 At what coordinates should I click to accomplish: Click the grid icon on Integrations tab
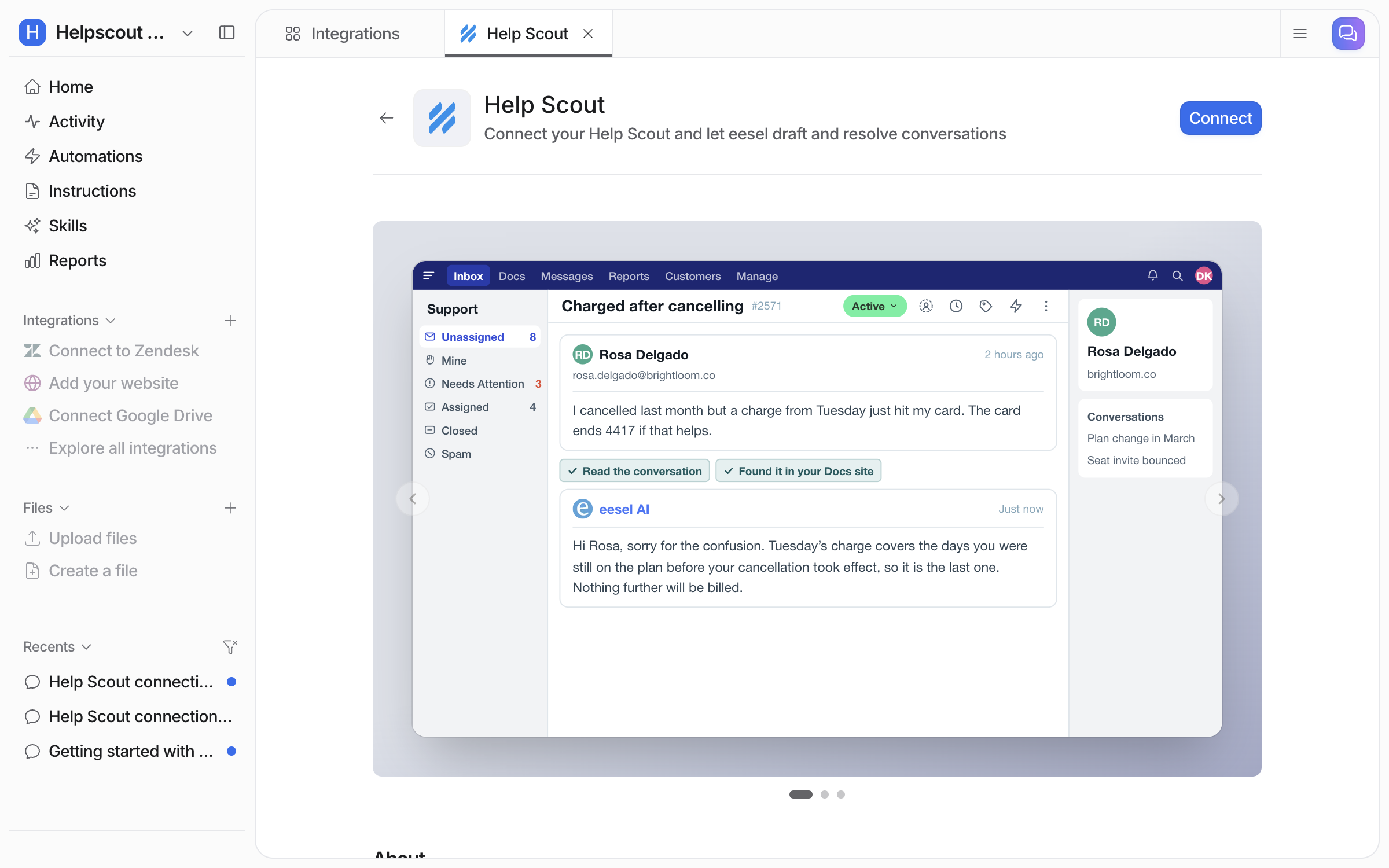pyautogui.click(x=293, y=34)
